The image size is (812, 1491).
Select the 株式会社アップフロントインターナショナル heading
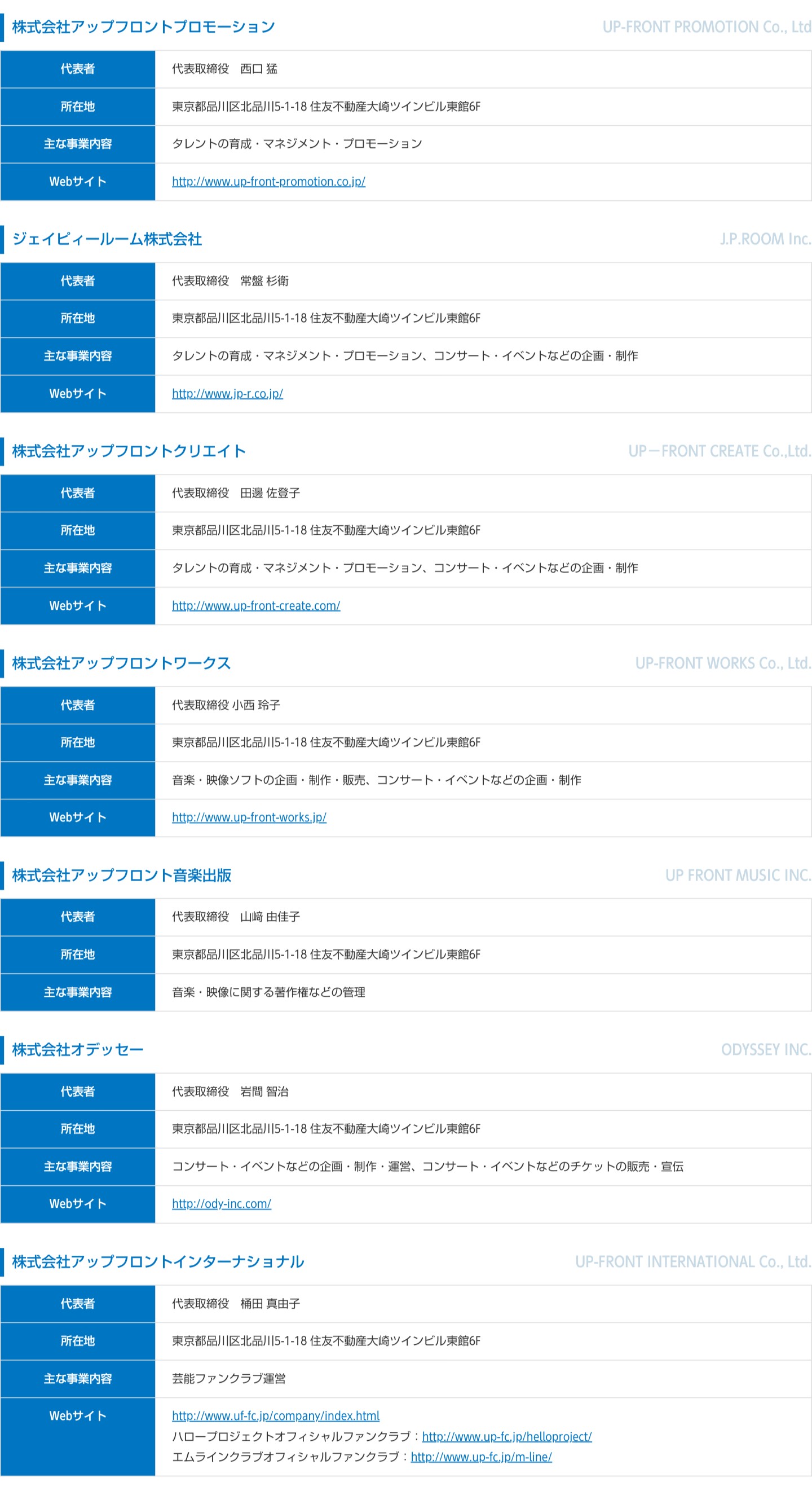158,1261
